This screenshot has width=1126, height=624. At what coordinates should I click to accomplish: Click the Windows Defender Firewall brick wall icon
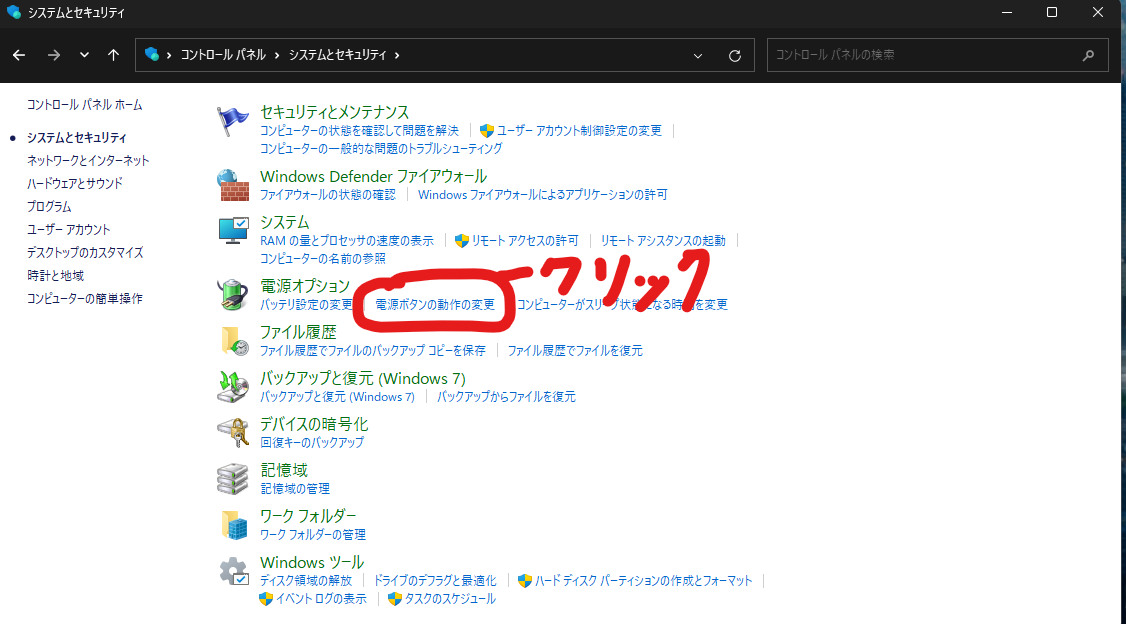click(233, 185)
